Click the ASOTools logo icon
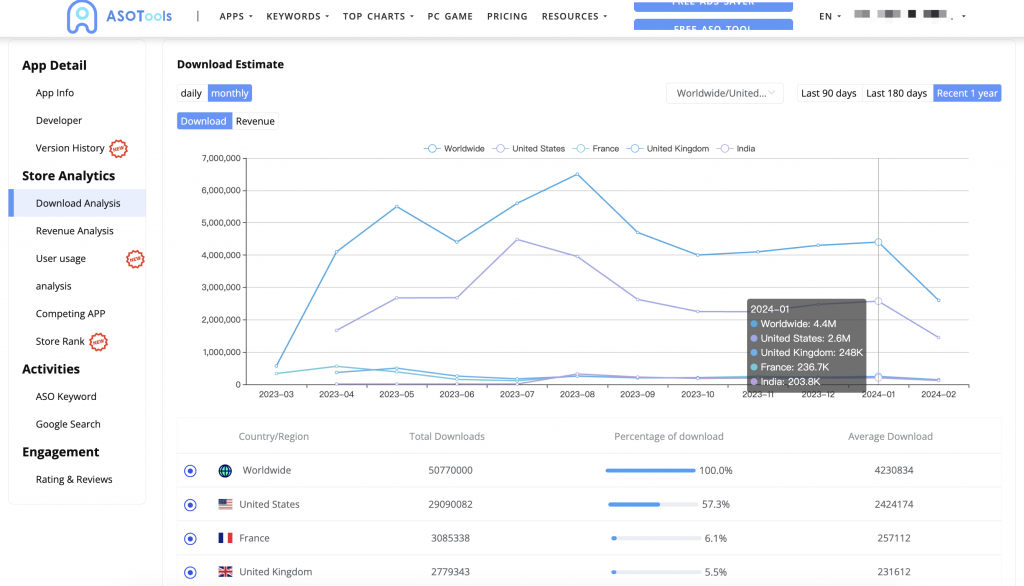This screenshot has height=586, width=1024. (82, 16)
